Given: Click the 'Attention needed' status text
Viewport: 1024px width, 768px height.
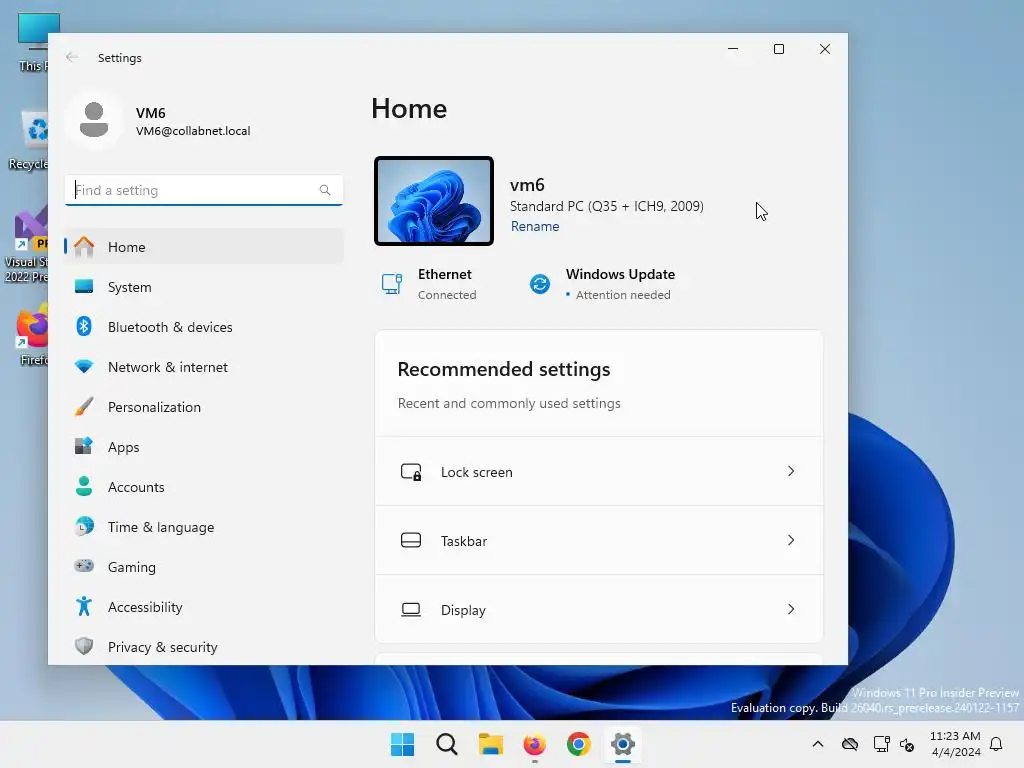Looking at the screenshot, I should [623, 295].
